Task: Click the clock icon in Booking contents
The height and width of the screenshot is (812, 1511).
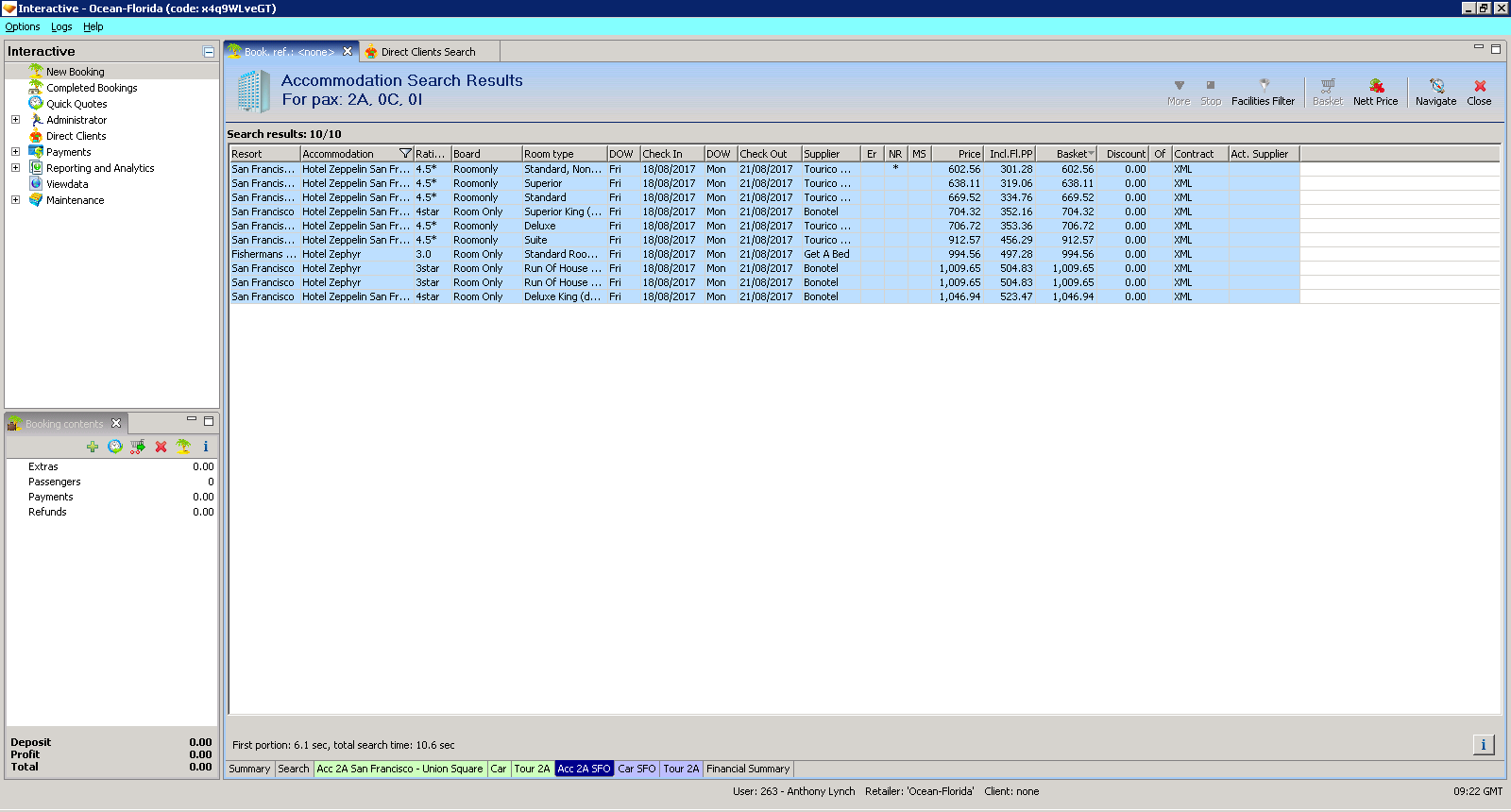Action: (115, 447)
